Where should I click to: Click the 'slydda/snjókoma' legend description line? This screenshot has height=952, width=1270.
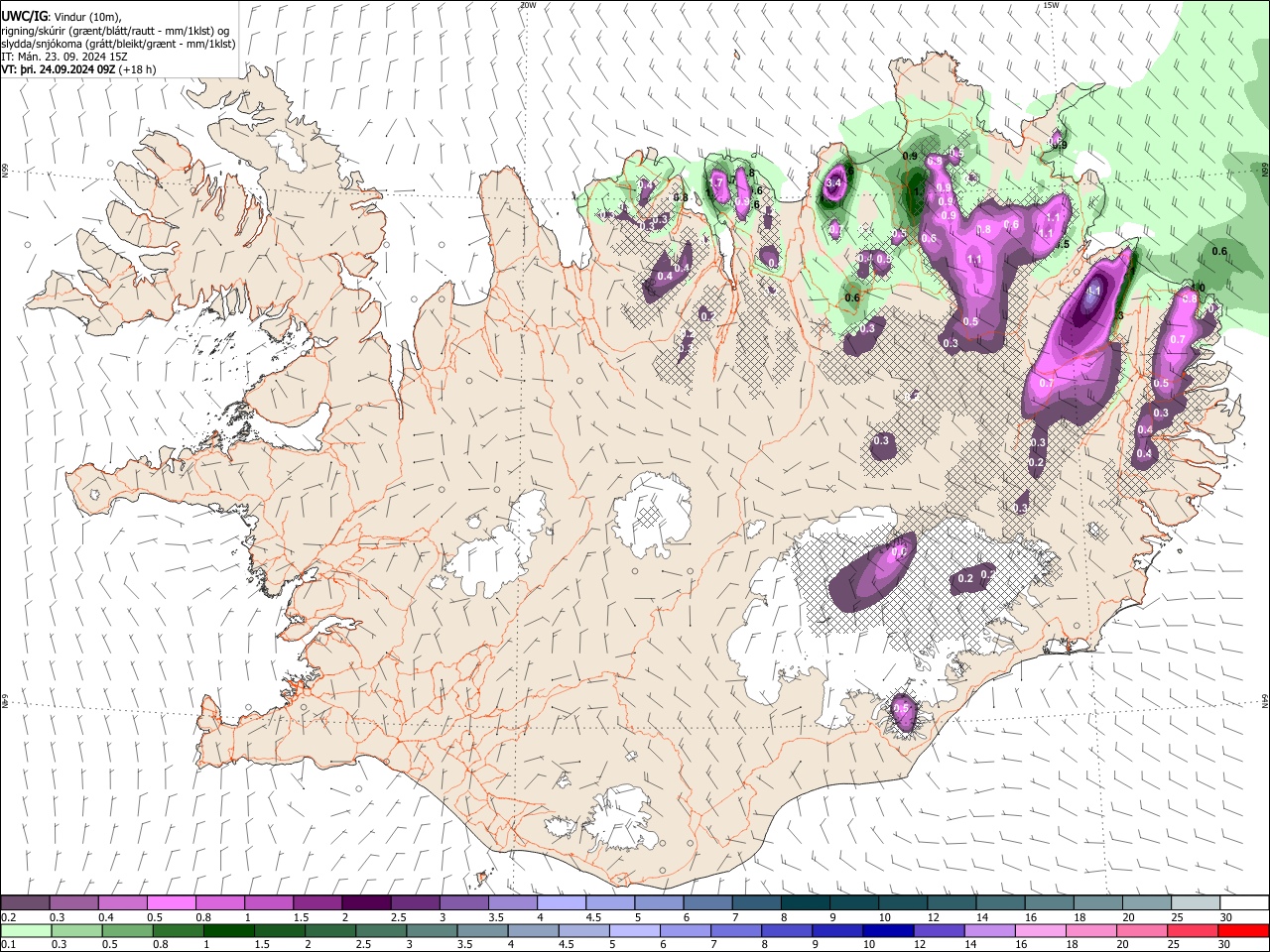[118, 44]
